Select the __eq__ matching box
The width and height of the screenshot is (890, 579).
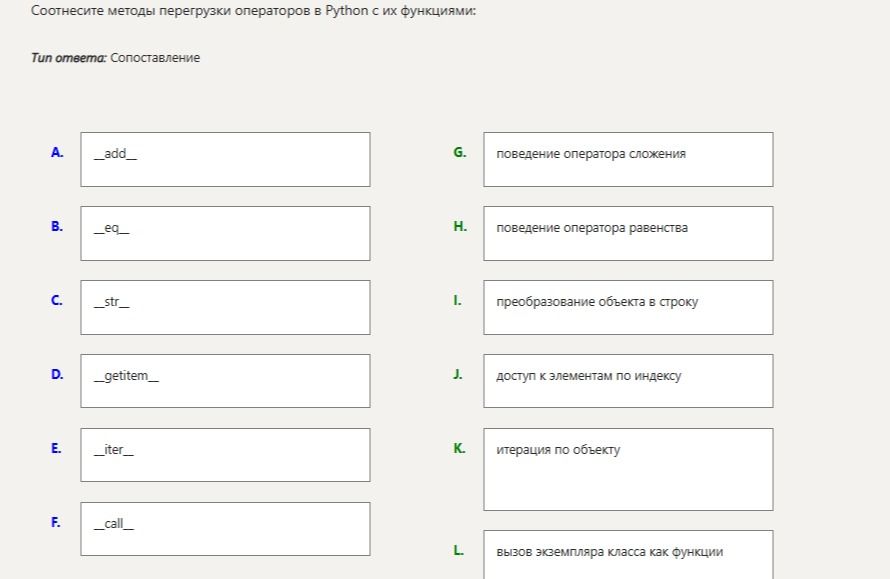(x=225, y=233)
